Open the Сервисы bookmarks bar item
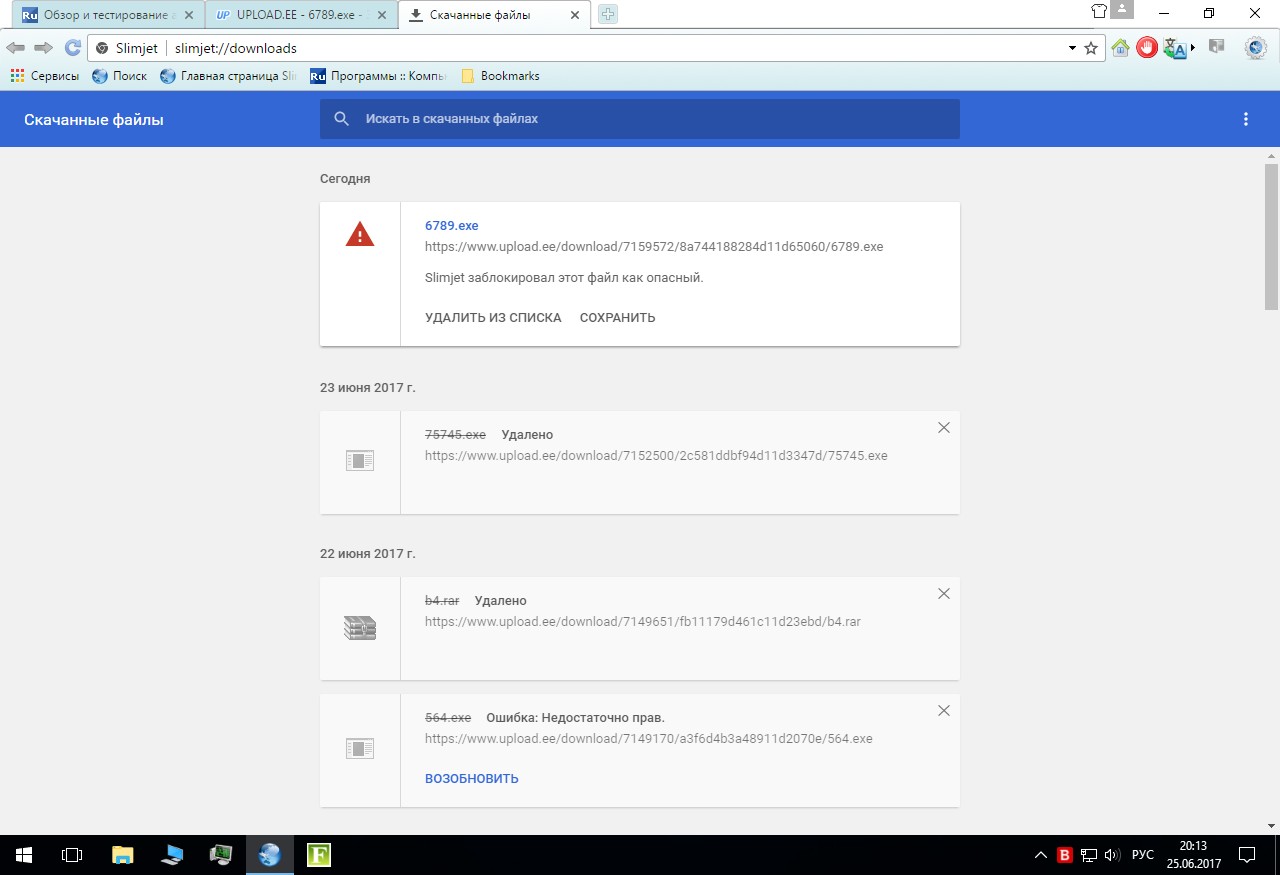 pos(44,76)
